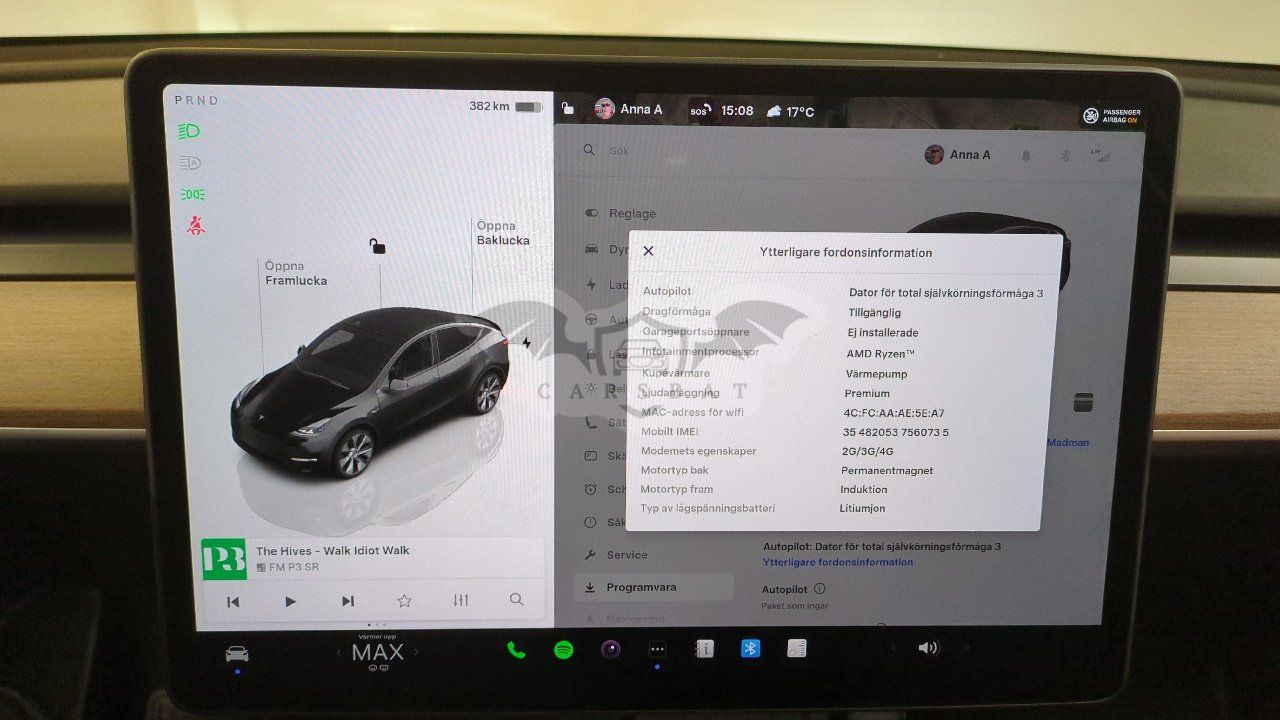Open Bluetooth from the bottom dock
Viewport: 1280px width, 720px height.
pos(750,648)
